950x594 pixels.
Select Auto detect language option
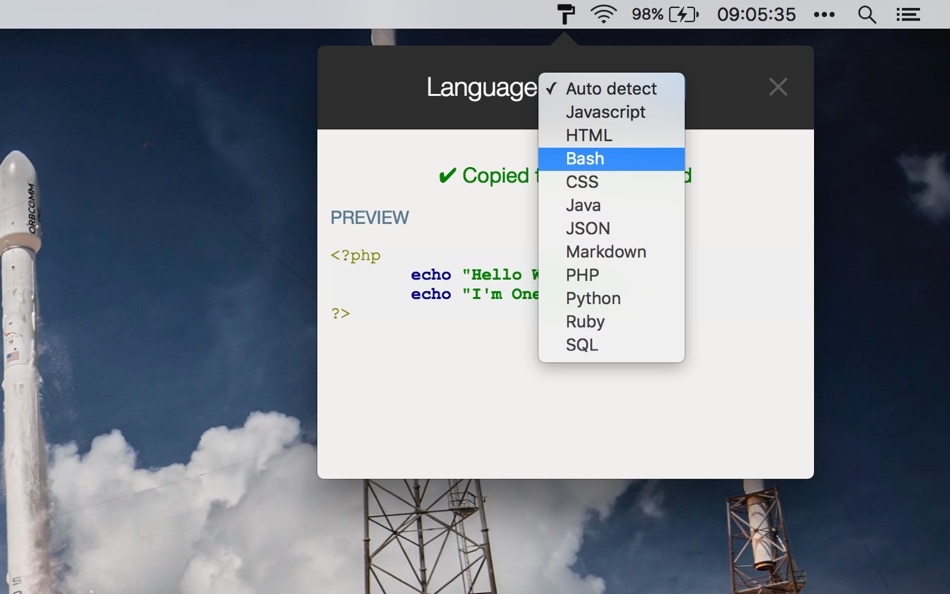click(611, 88)
